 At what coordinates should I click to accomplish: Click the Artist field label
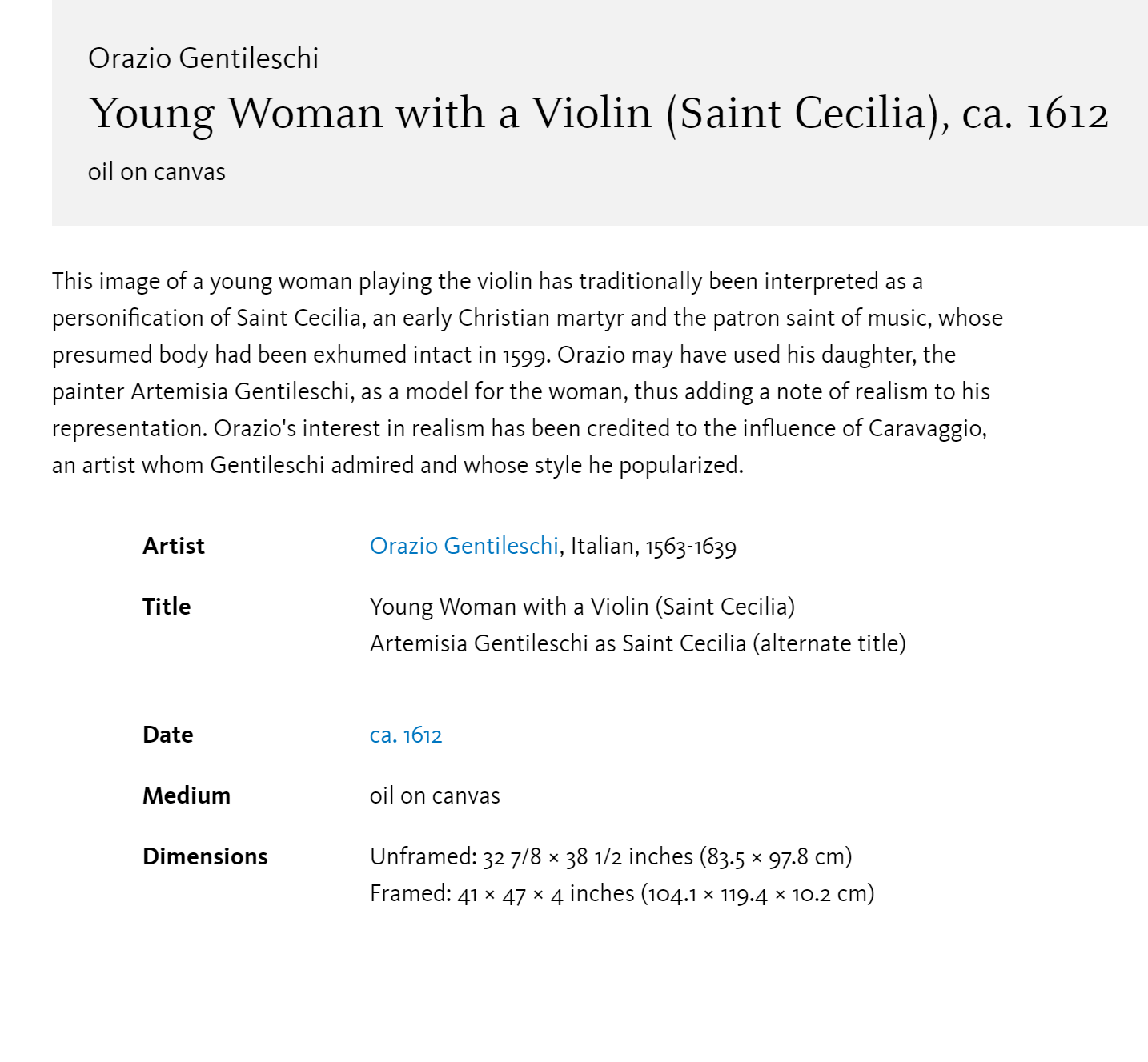174,546
